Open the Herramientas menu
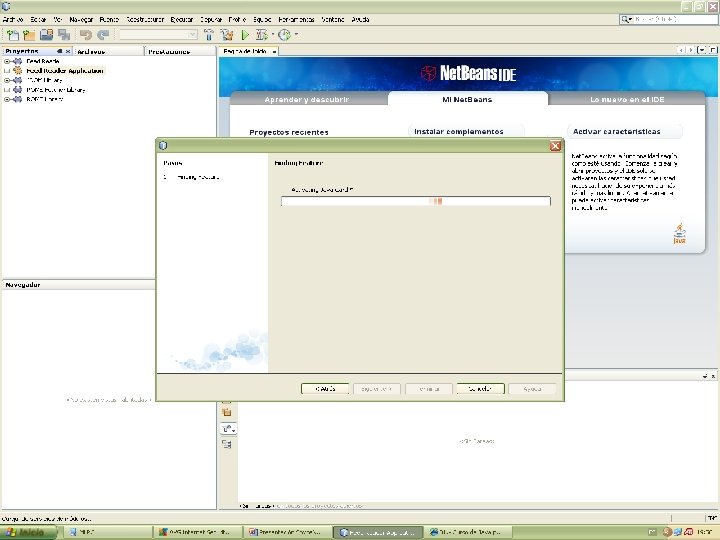This screenshot has height=540, width=720. click(297, 19)
